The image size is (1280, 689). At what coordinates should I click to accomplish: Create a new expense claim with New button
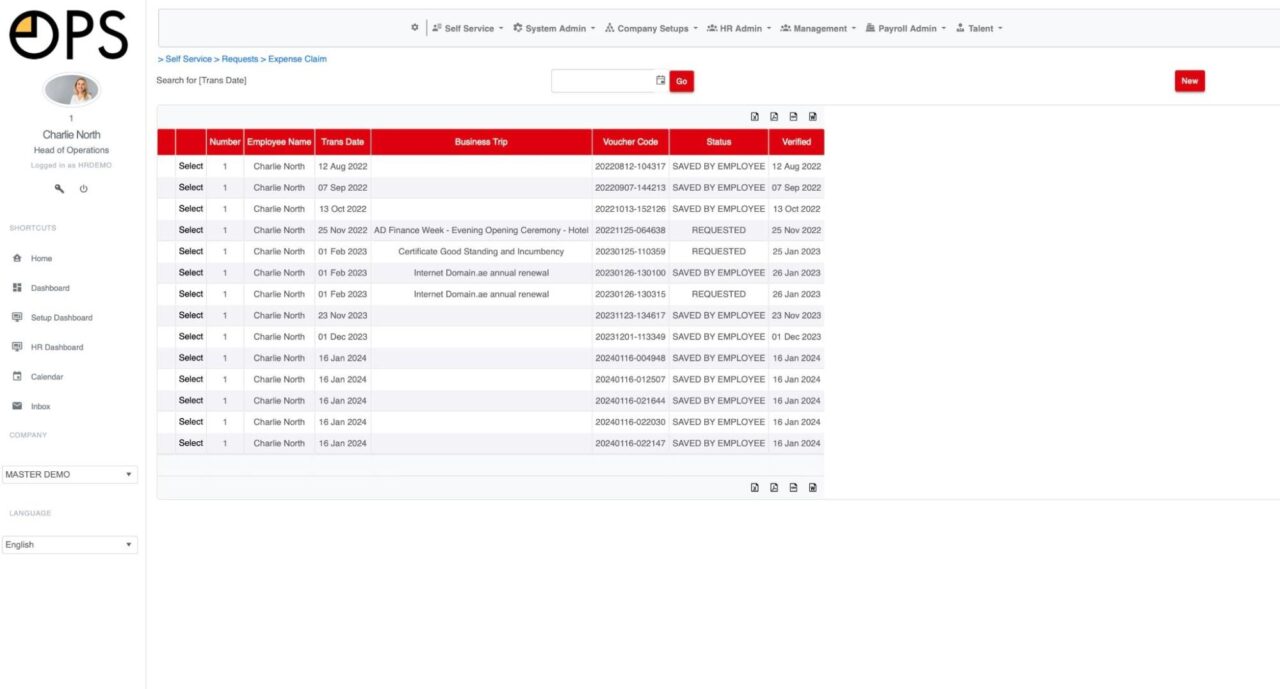1189,80
